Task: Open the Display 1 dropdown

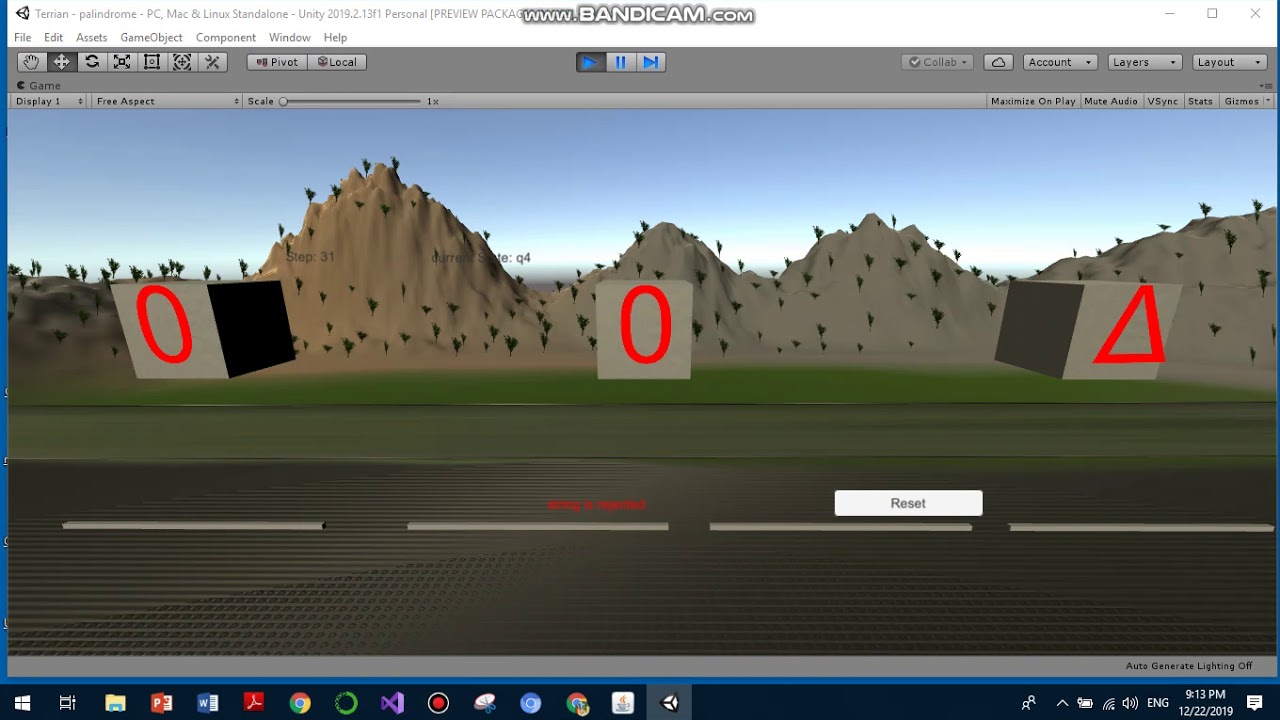Action: tap(48, 101)
